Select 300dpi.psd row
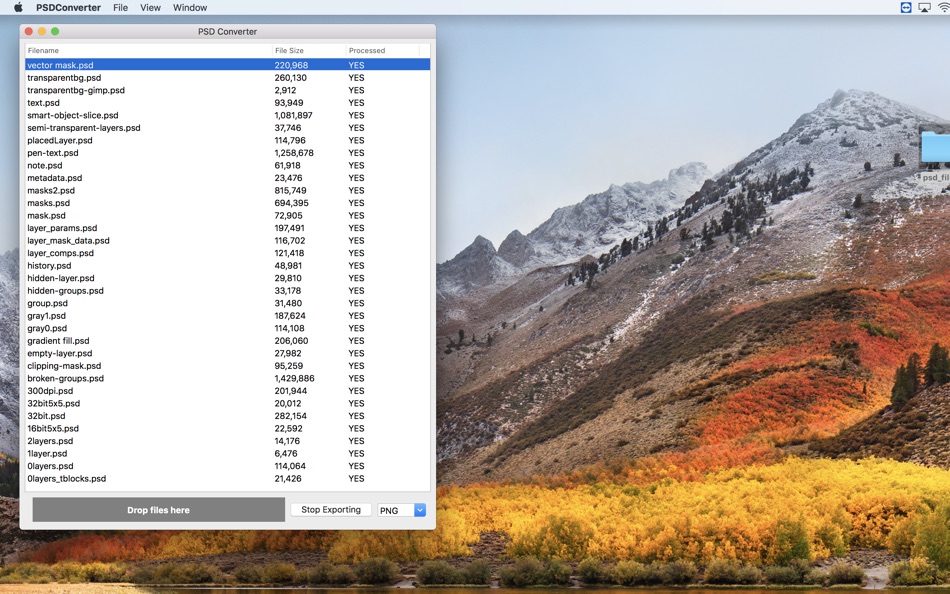 click(228, 390)
